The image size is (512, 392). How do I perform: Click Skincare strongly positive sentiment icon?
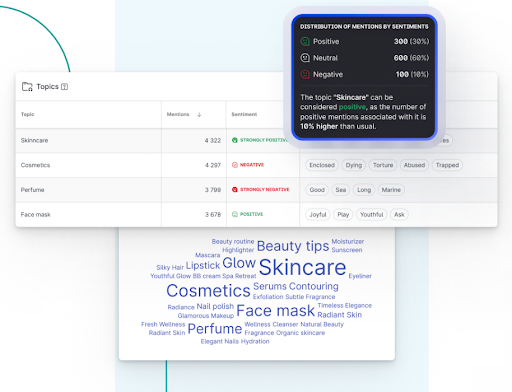(235, 140)
